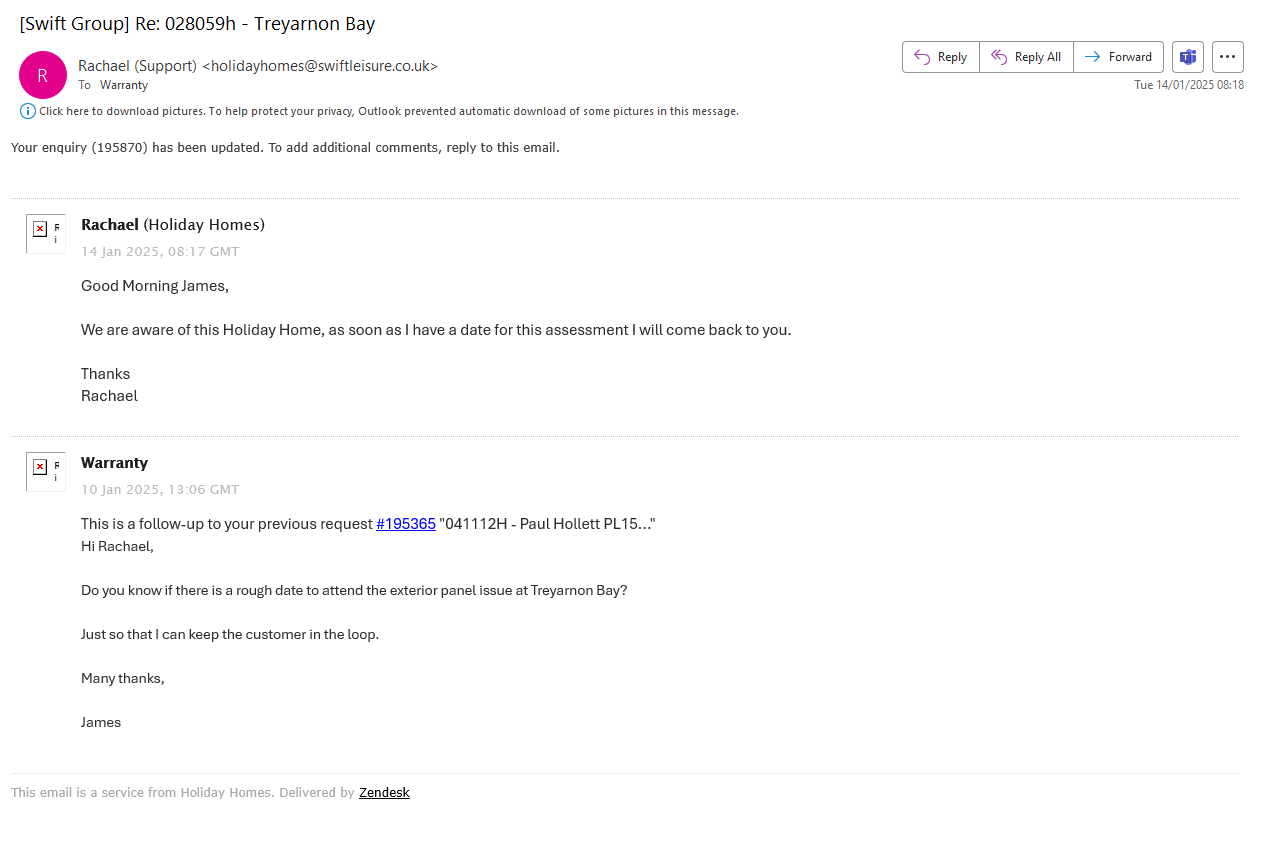1270x843 pixels.
Task: Open the #195365 request link
Action: tap(405, 524)
